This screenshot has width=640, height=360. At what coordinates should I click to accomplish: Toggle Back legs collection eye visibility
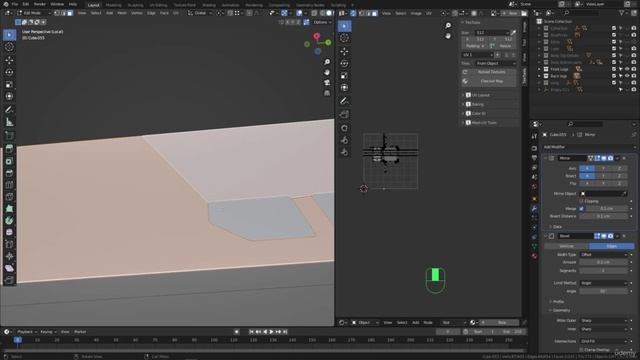point(627,76)
